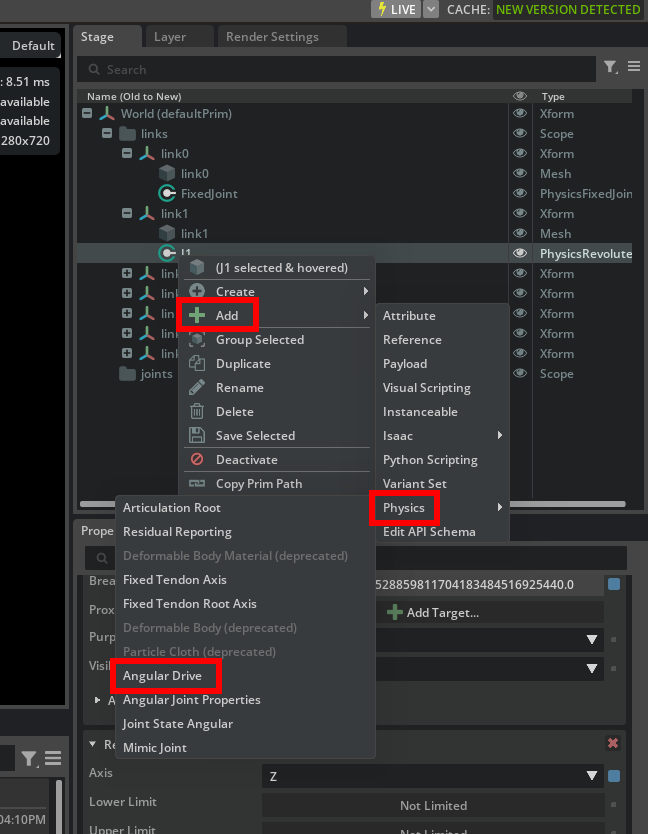
Task: Click the blue square beside Axis field
Action: pyautogui.click(x=613, y=776)
